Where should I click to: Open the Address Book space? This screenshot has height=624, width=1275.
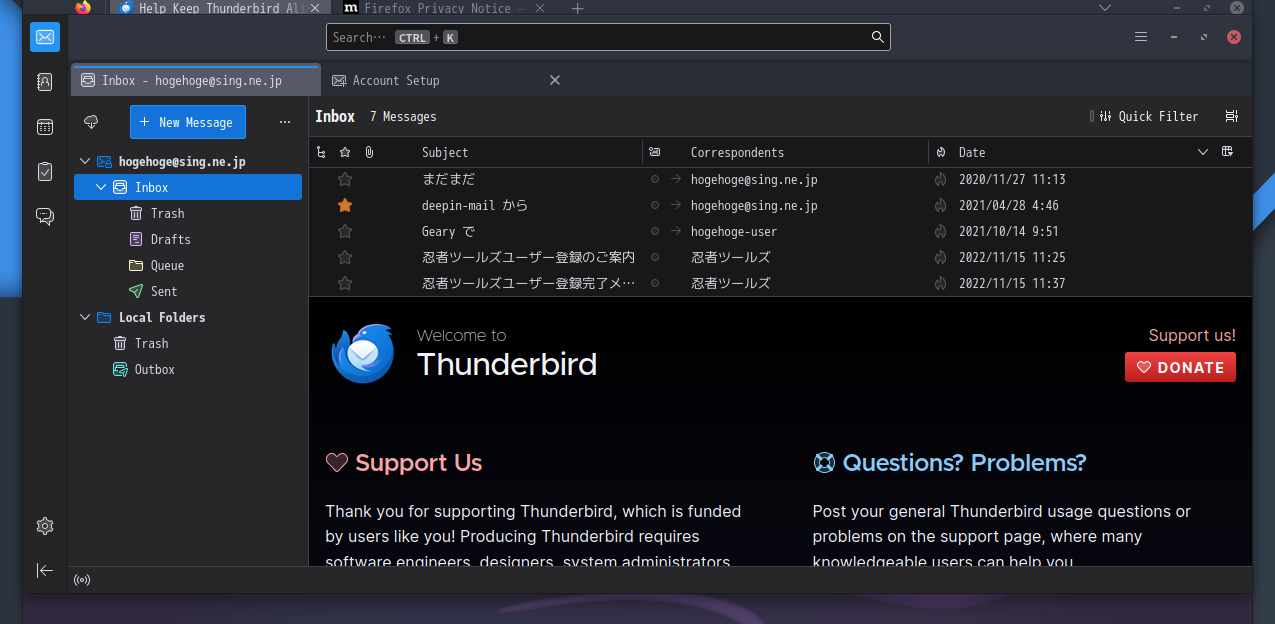click(x=45, y=81)
